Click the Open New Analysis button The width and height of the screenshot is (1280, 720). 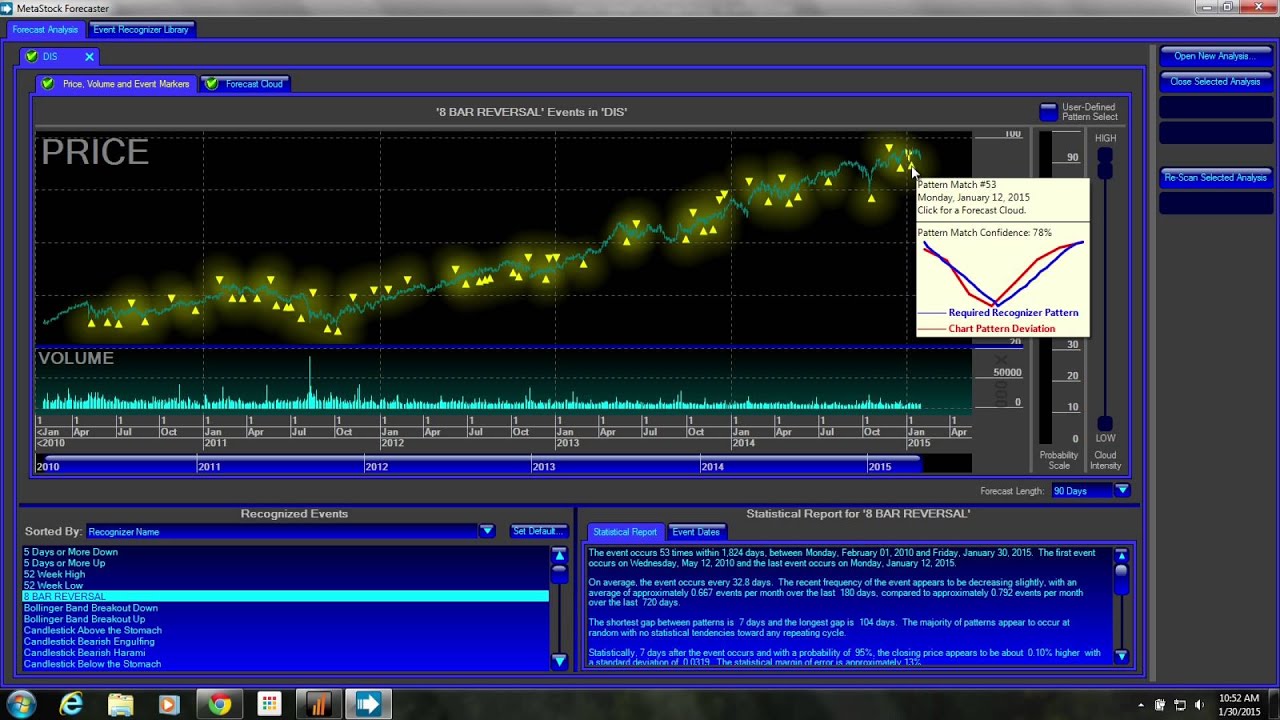(x=1214, y=56)
